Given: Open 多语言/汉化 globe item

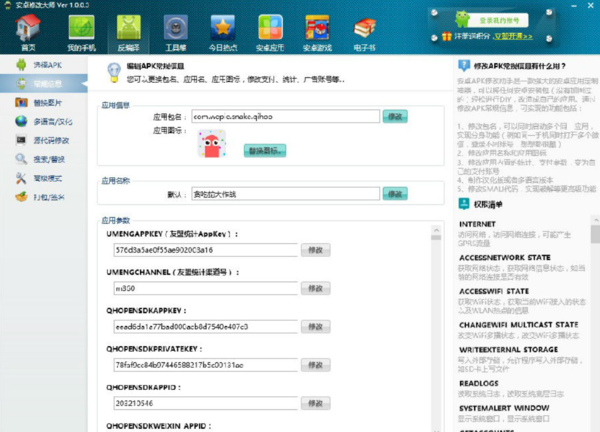Looking at the screenshot, I should (x=44, y=122).
